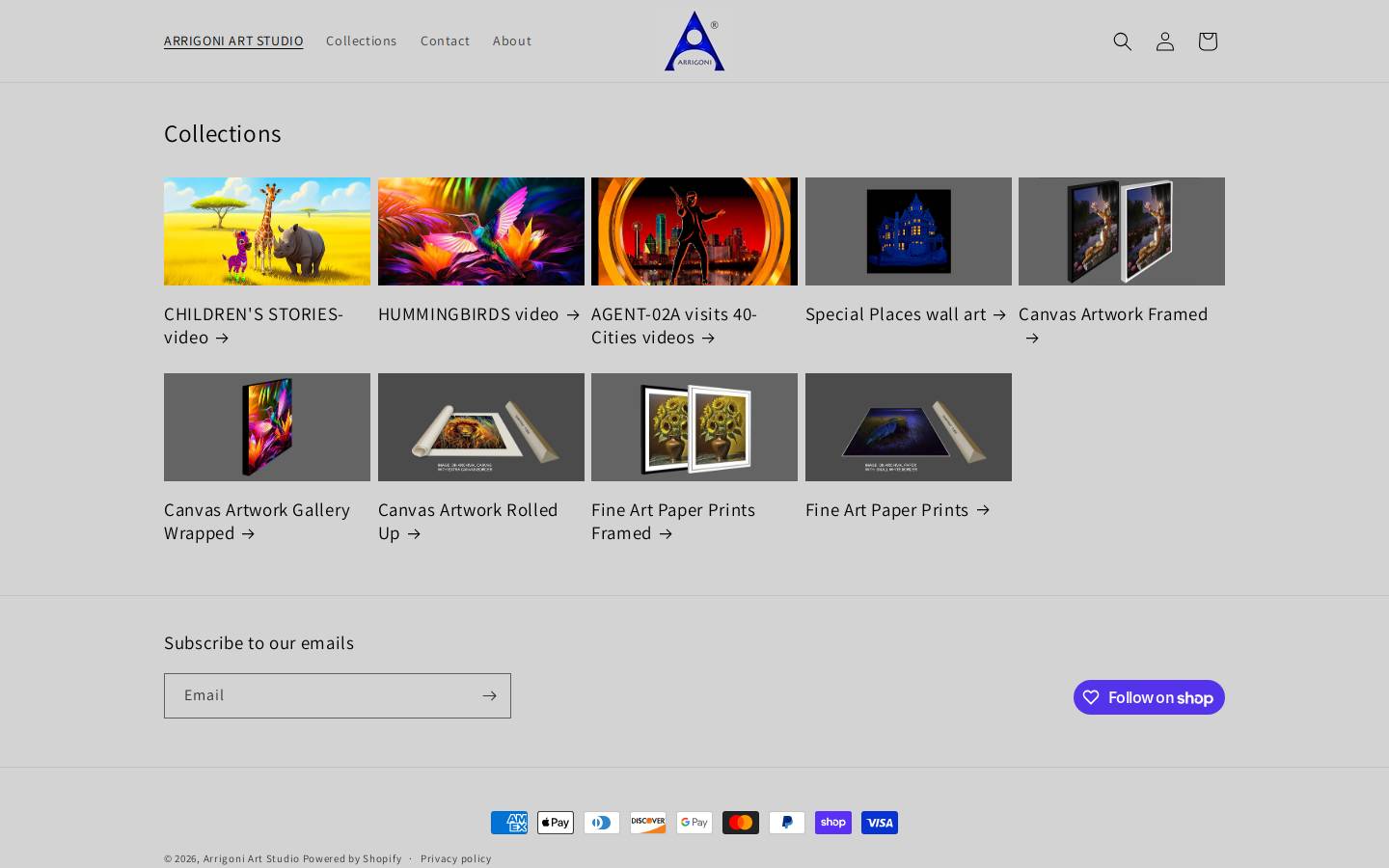Click the PayPal payment icon

(x=787, y=823)
